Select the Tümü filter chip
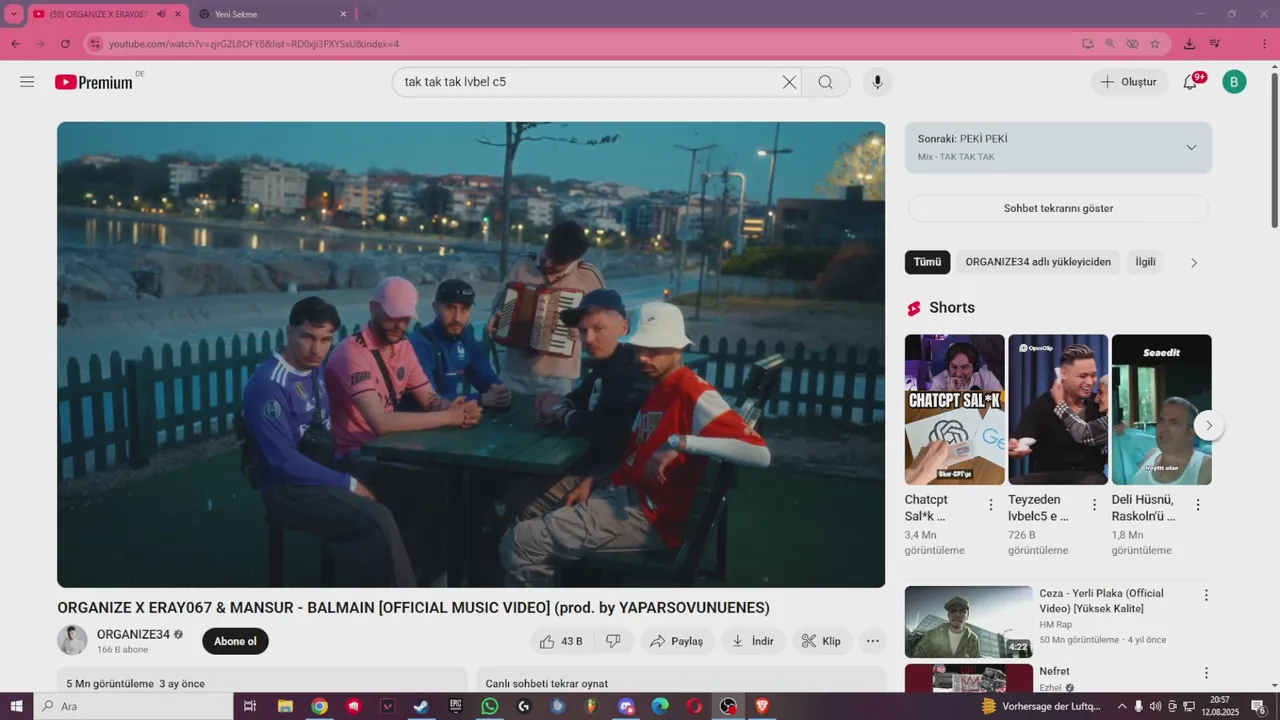The image size is (1280, 720). [927, 262]
